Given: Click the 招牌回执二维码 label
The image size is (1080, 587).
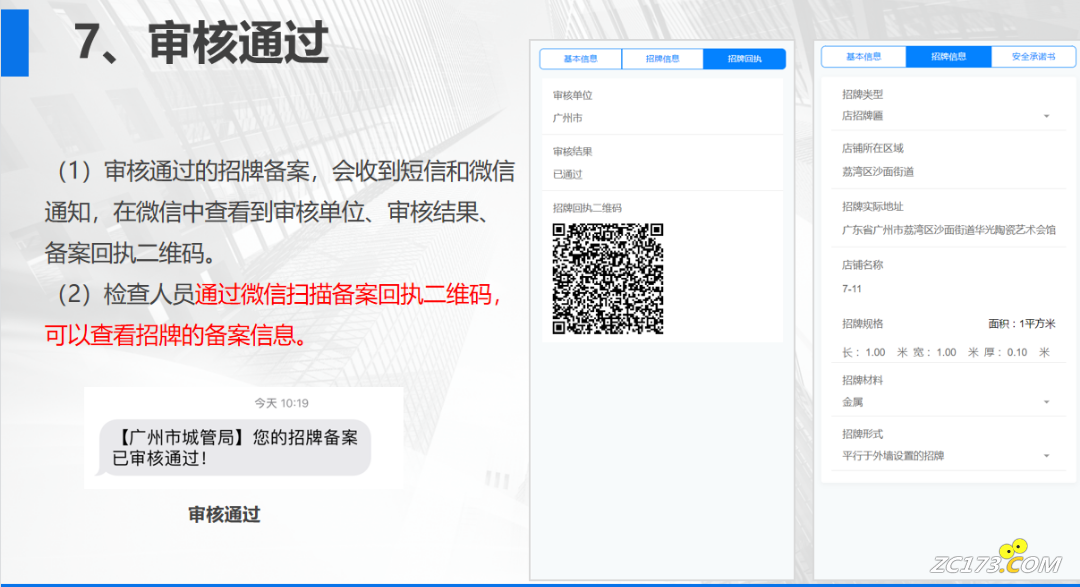Looking at the screenshot, I should click(587, 208).
